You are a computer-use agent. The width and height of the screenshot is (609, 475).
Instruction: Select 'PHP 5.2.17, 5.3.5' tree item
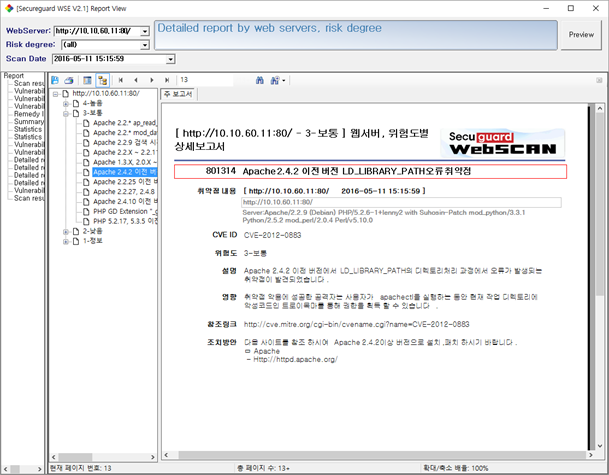pyautogui.click(x=125, y=221)
